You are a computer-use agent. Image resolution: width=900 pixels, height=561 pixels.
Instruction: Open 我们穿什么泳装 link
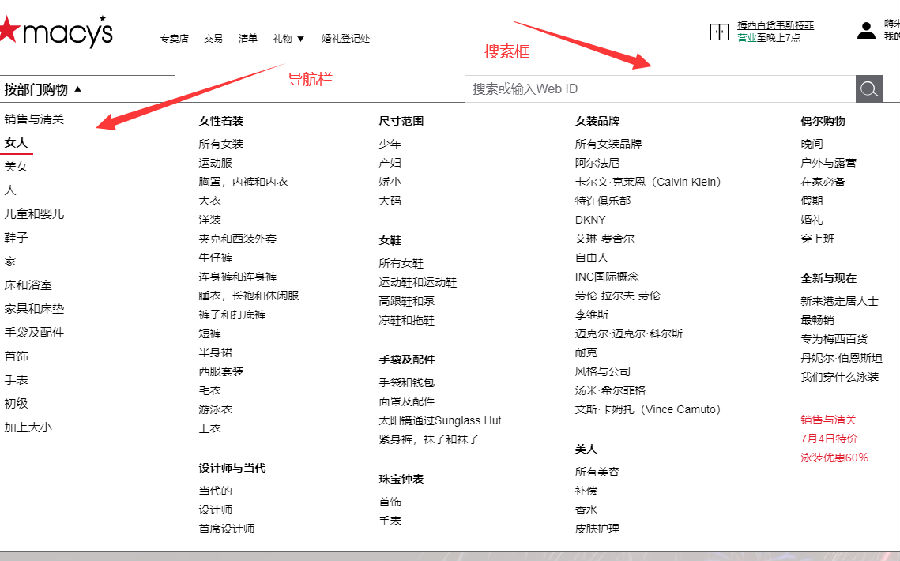tap(840, 377)
